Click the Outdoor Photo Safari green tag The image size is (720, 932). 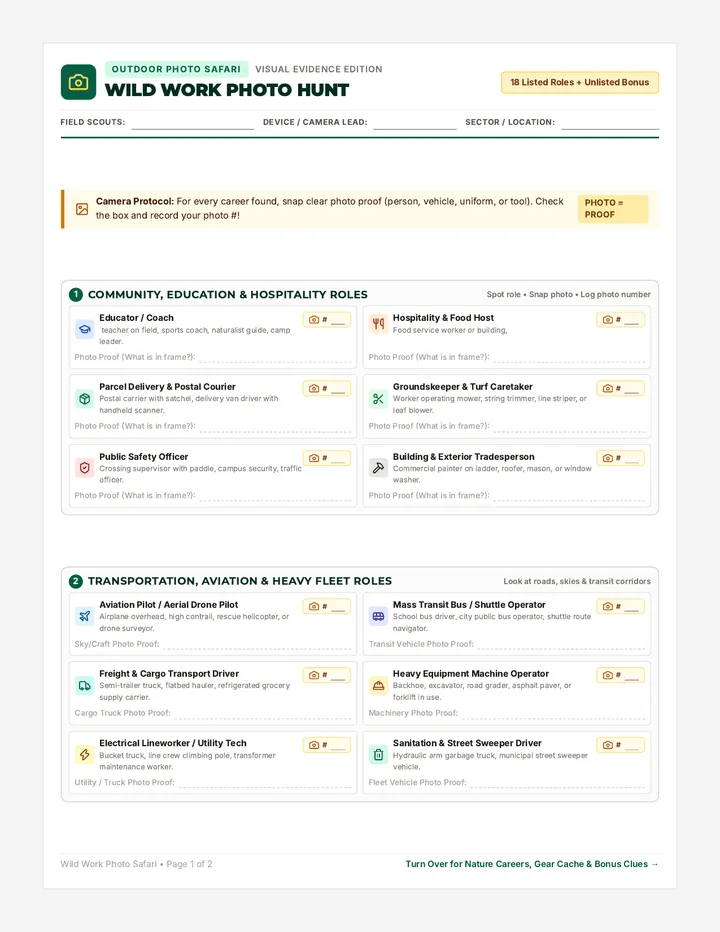point(177,69)
